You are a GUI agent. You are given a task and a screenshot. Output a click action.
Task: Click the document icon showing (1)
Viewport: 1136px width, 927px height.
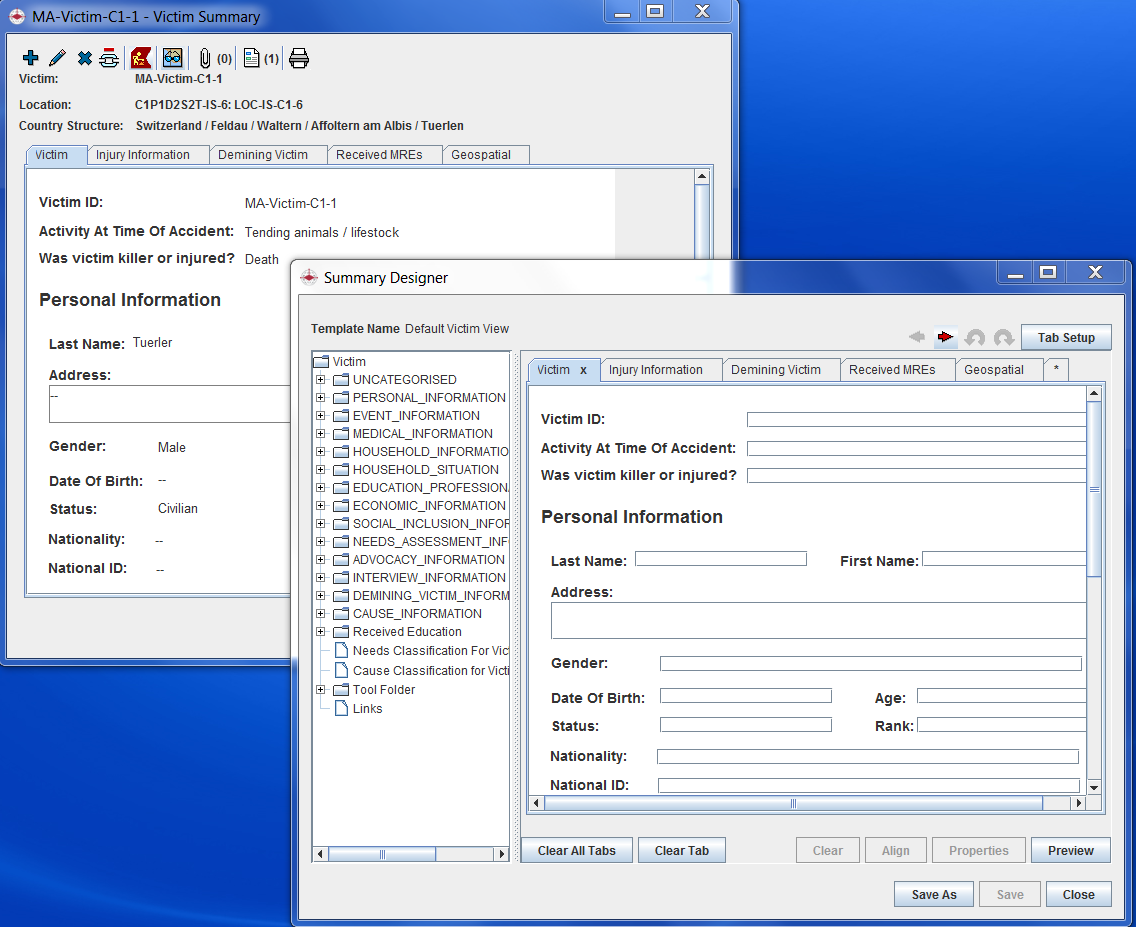[252, 58]
